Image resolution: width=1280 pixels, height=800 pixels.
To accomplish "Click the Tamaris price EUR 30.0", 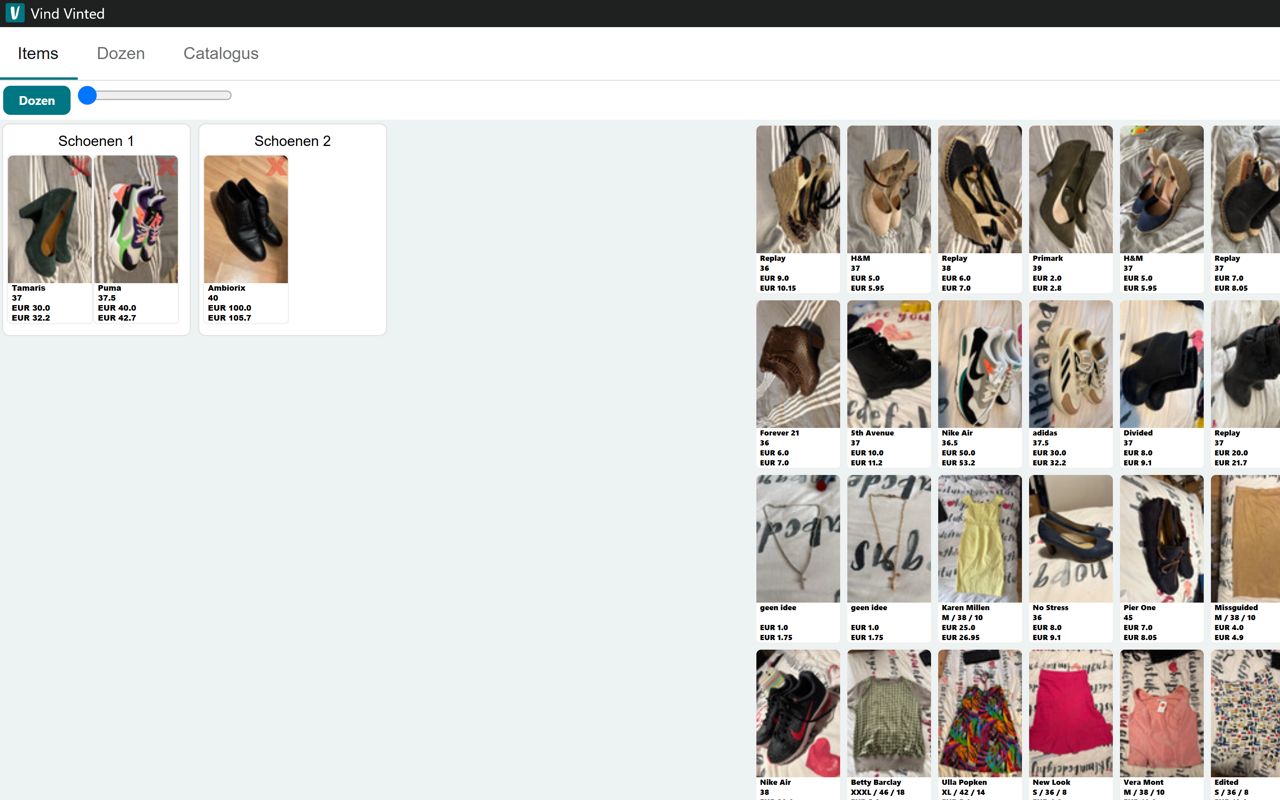I will click(31, 308).
